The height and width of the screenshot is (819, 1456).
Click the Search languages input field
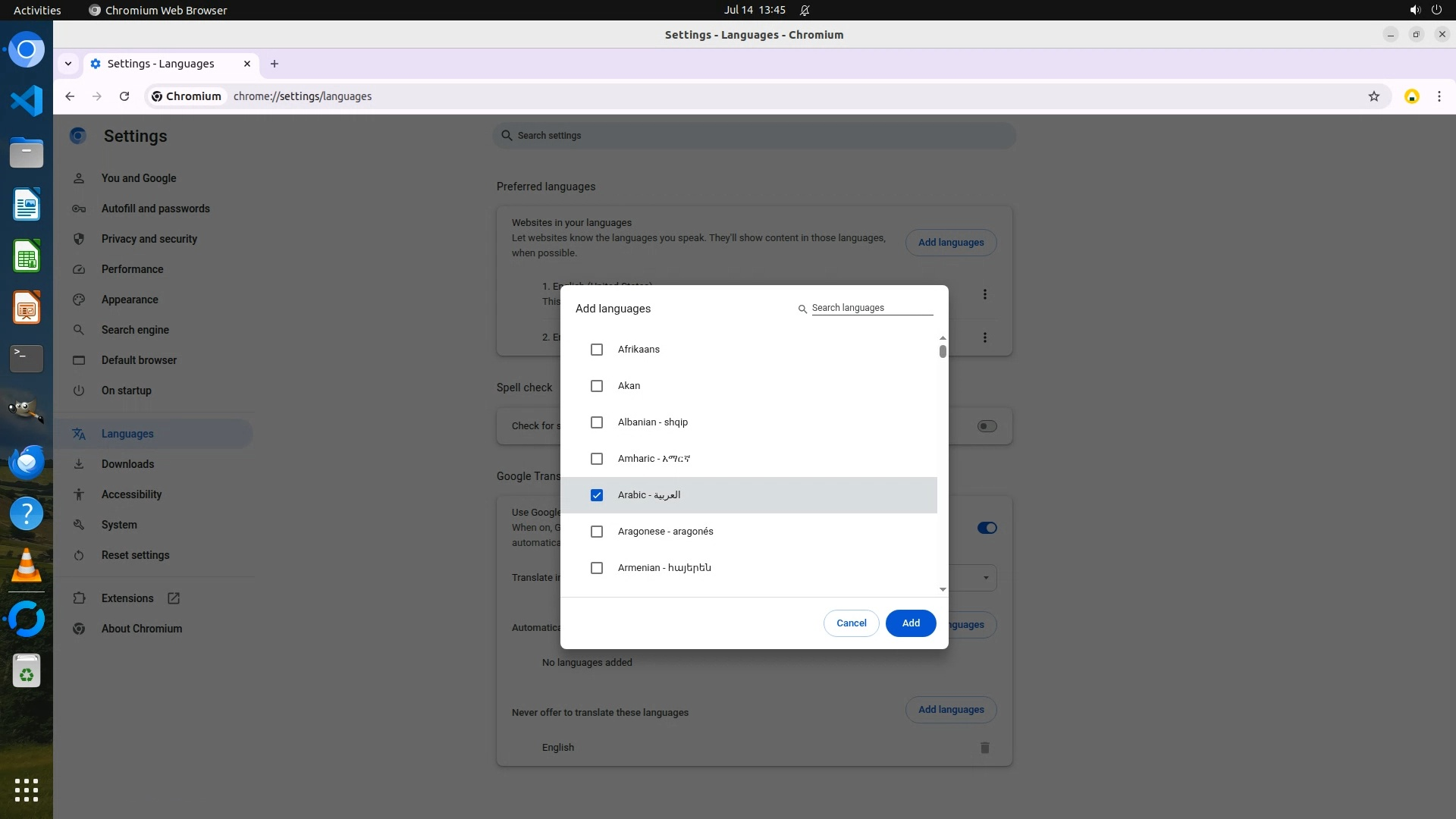[x=871, y=308]
